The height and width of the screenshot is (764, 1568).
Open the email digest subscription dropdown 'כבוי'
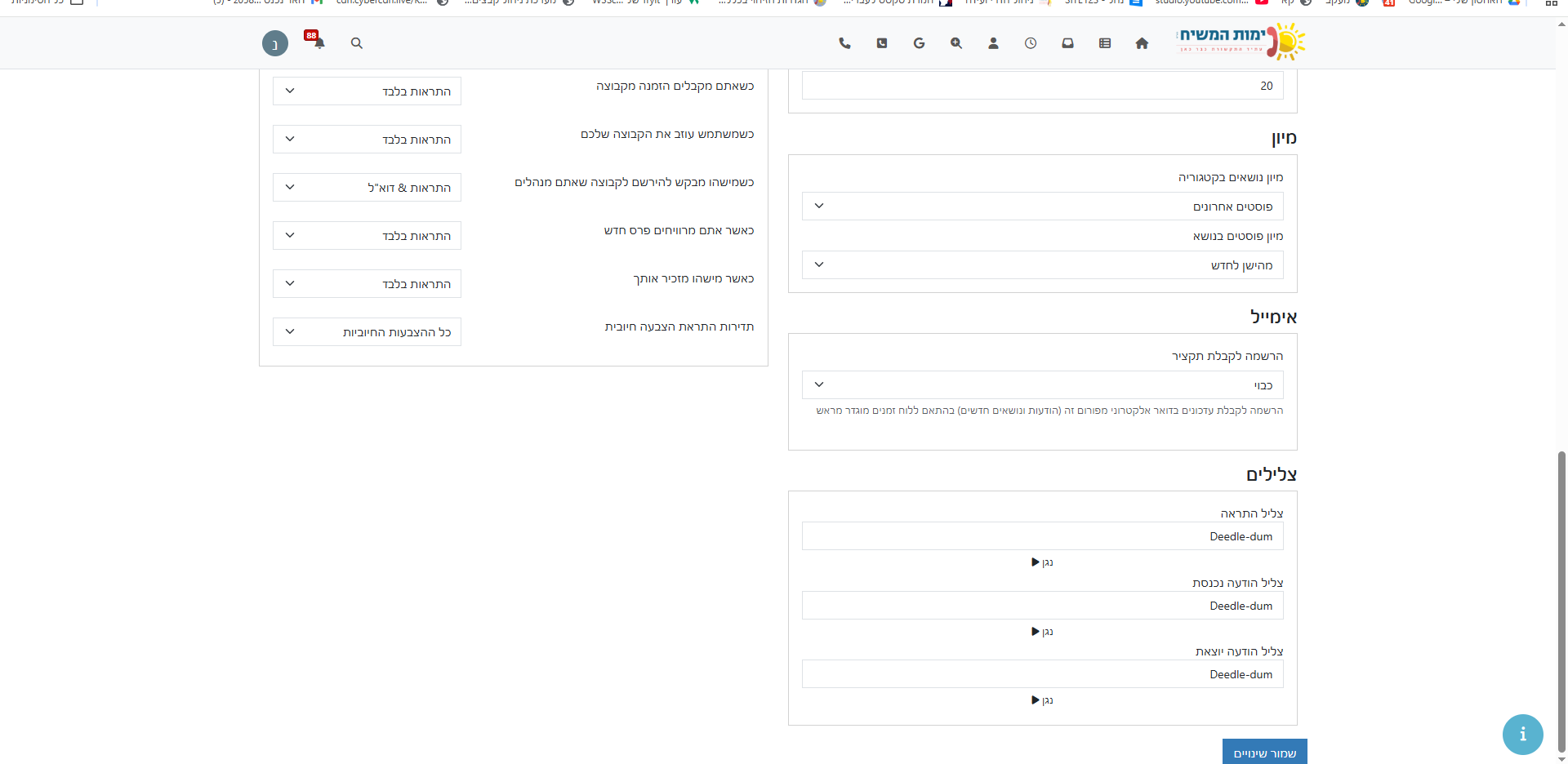pyautogui.click(x=1042, y=385)
